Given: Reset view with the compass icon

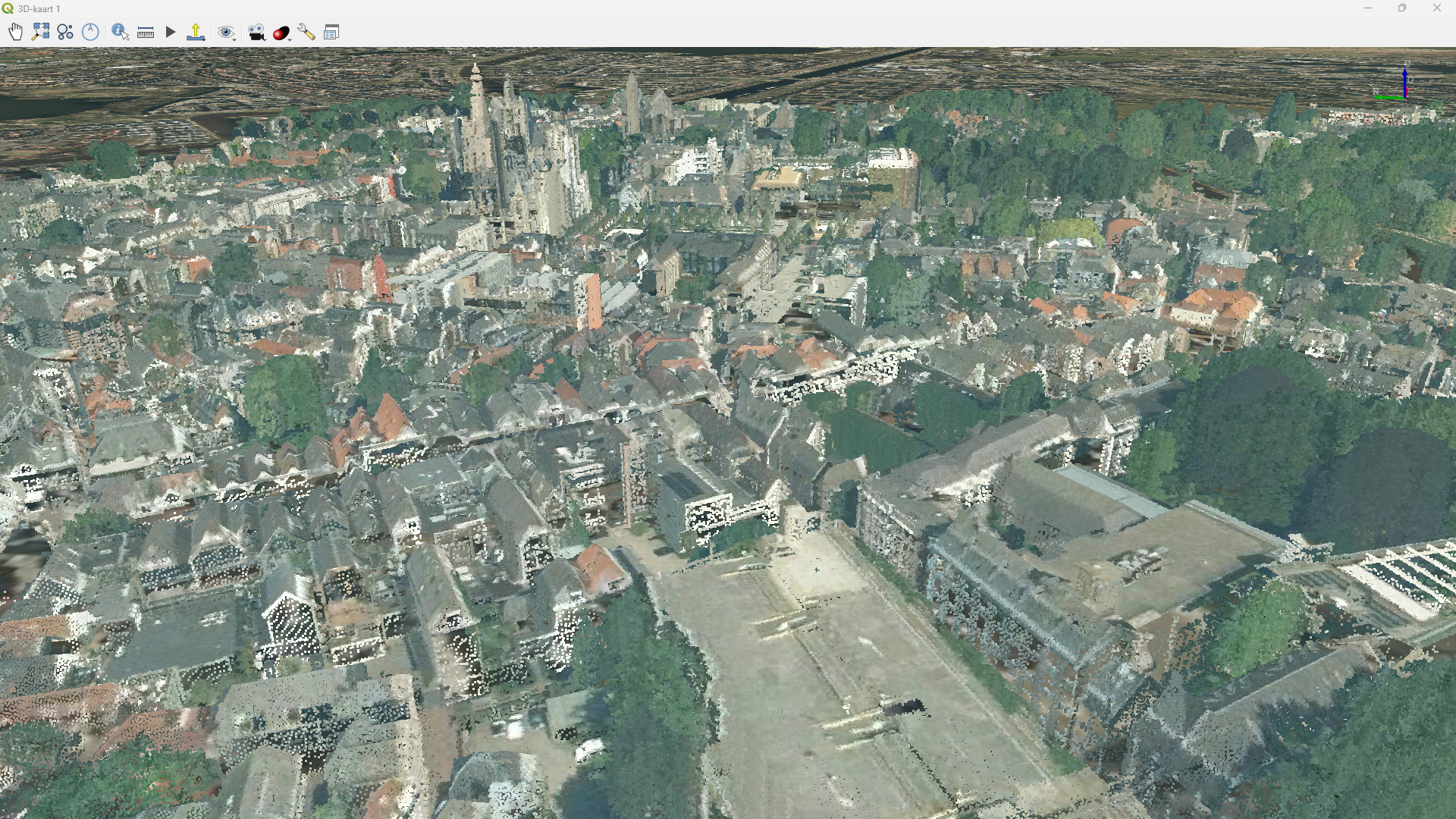Looking at the screenshot, I should coord(90,32).
